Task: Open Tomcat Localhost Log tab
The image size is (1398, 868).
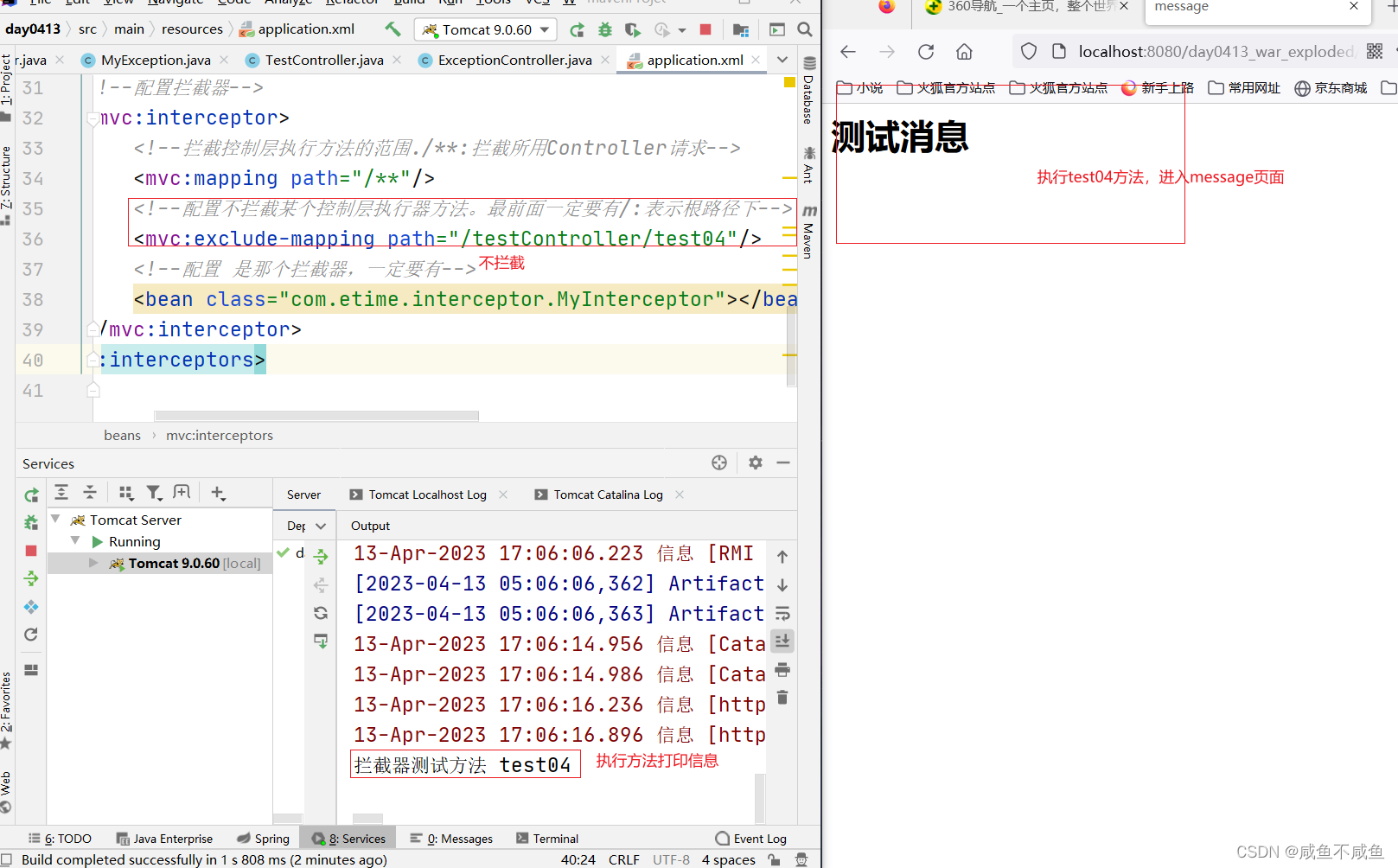Action: [427, 495]
